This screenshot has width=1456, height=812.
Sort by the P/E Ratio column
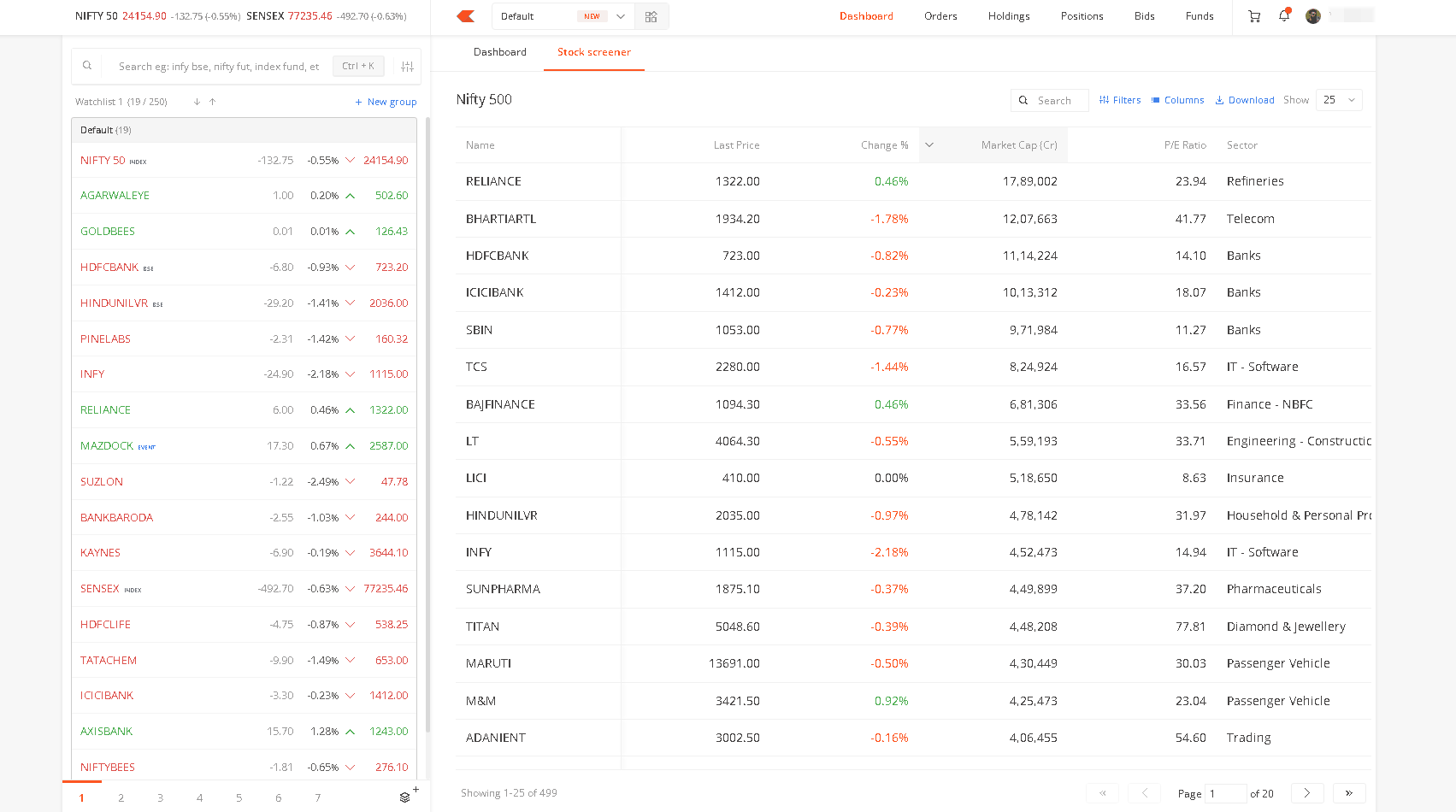[x=1185, y=145]
